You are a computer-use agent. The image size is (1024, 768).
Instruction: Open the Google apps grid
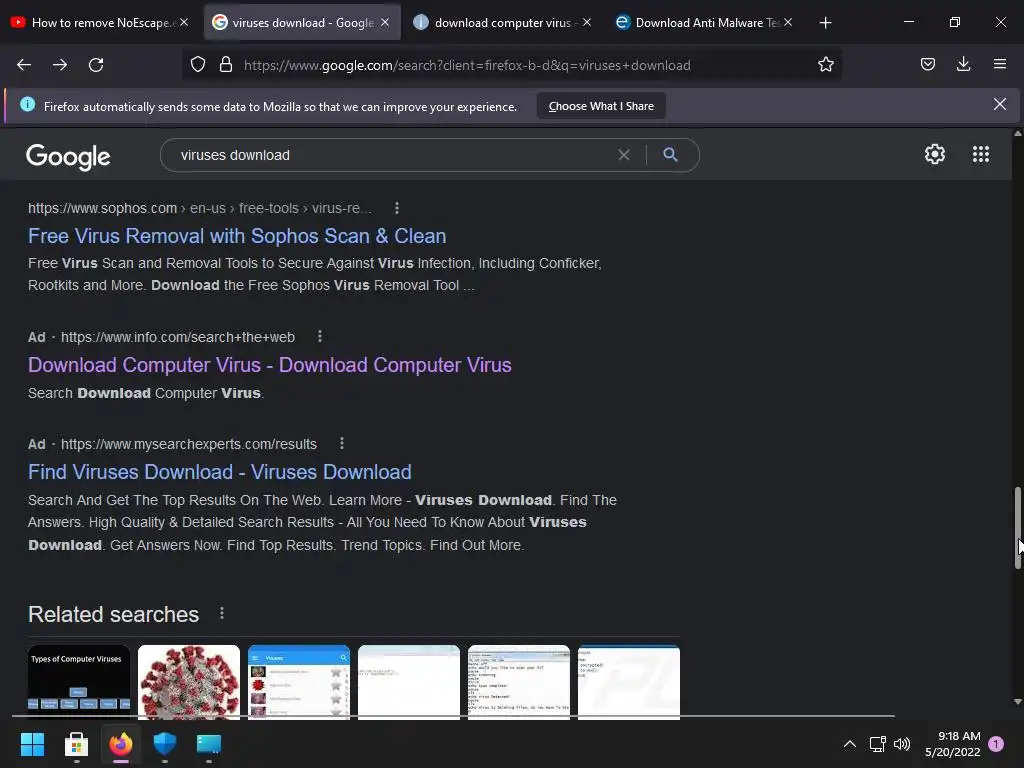point(980,154)
